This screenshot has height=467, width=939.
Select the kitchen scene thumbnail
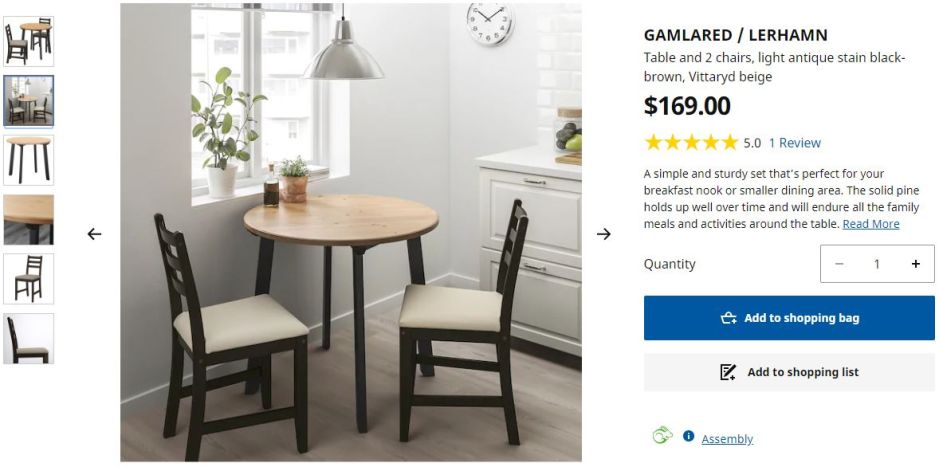29,101
